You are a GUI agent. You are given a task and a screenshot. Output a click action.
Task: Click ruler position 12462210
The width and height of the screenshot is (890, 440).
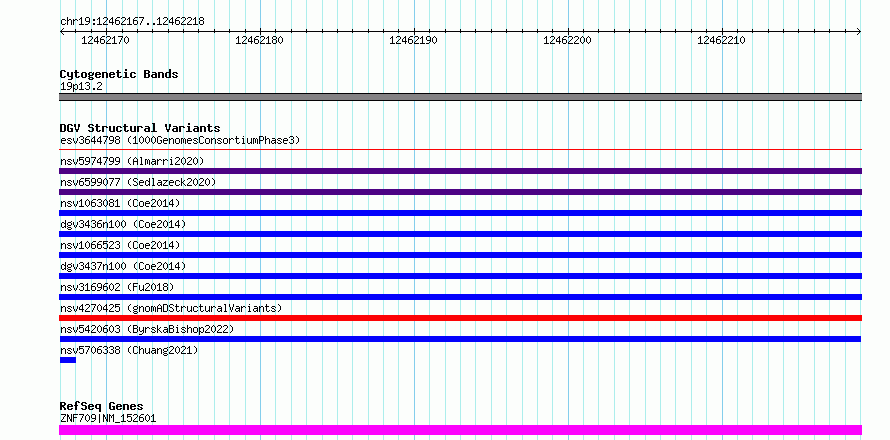pyautogui.click(x=721, y=40)
